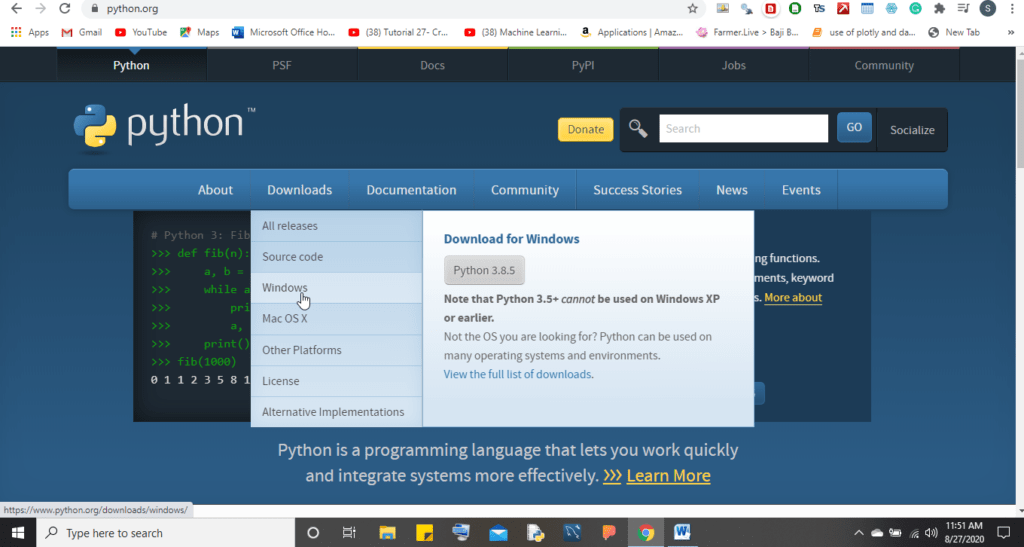This screenshot has width=1024, height=547.
Task: Switch to the PyPI top tab
Action: coord(583,65)
